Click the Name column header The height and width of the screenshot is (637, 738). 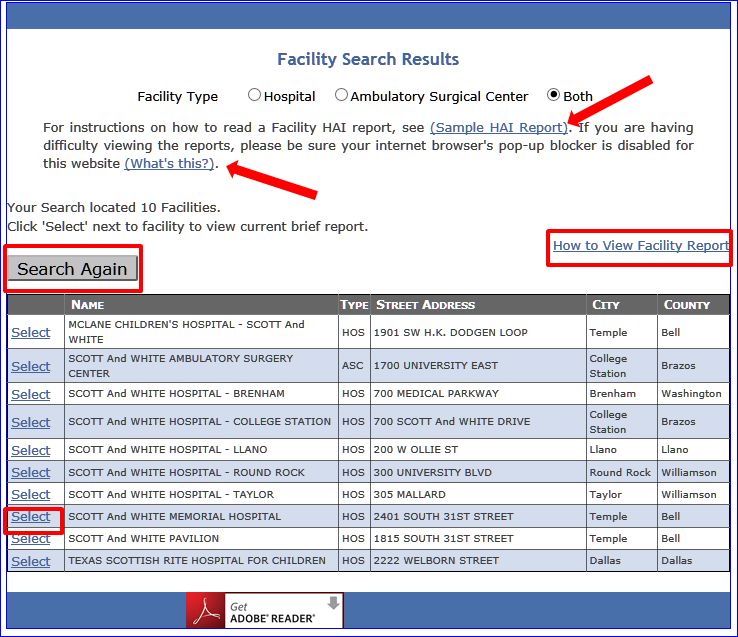click(88, 305)
